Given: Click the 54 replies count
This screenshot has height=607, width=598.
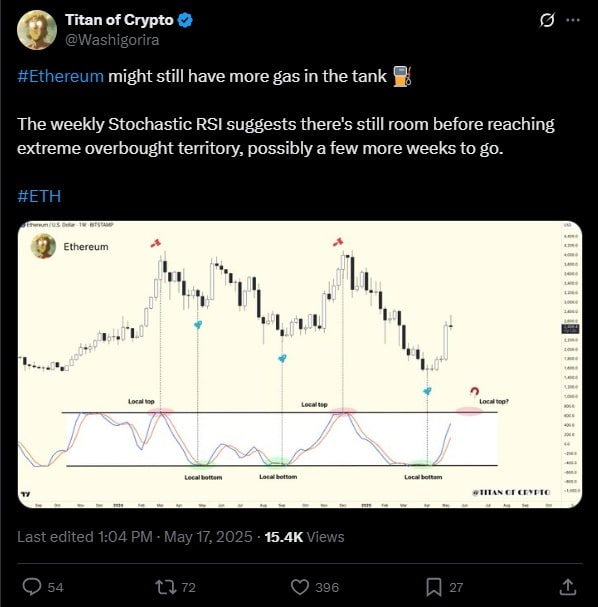Looking at the screenshot, I should point(55,587).
